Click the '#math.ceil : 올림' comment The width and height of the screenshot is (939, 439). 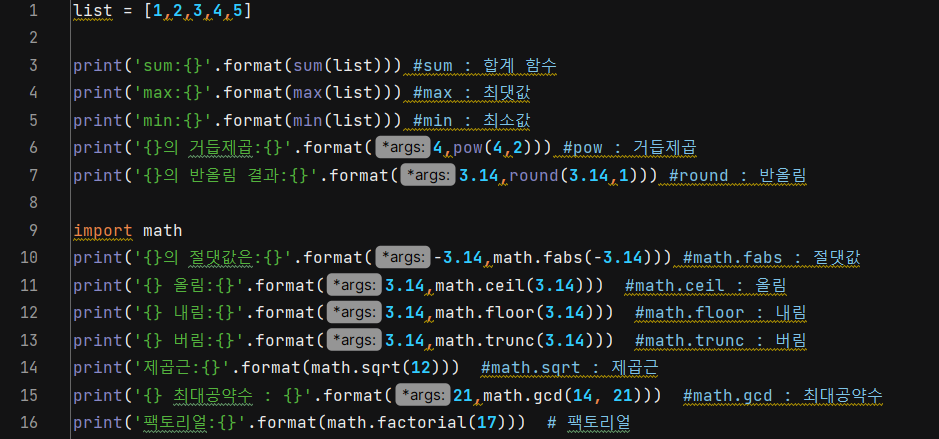click(705, 286)
